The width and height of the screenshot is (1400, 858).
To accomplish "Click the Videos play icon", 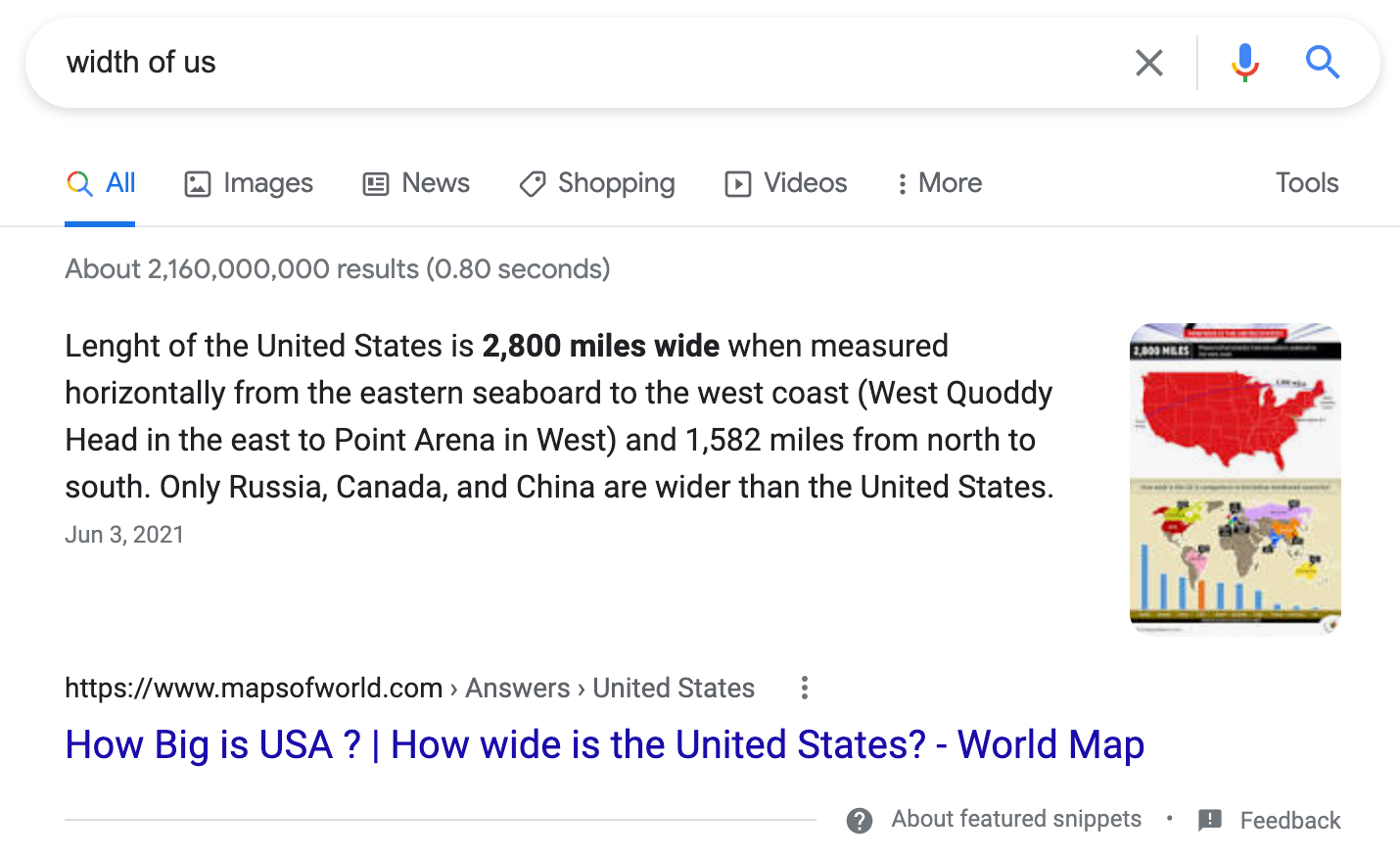I will (738, 184).
